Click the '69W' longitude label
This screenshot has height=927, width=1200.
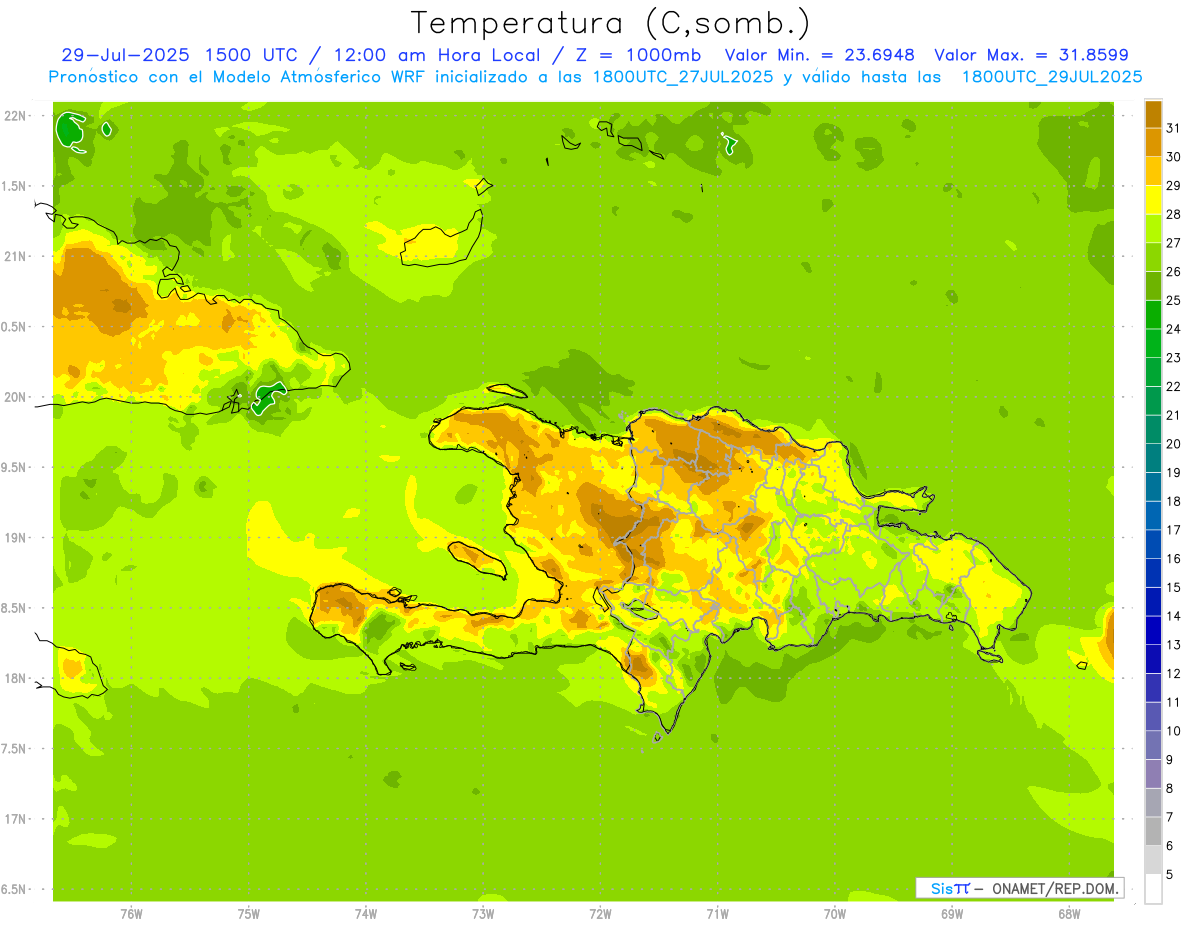tap(952, 913)
